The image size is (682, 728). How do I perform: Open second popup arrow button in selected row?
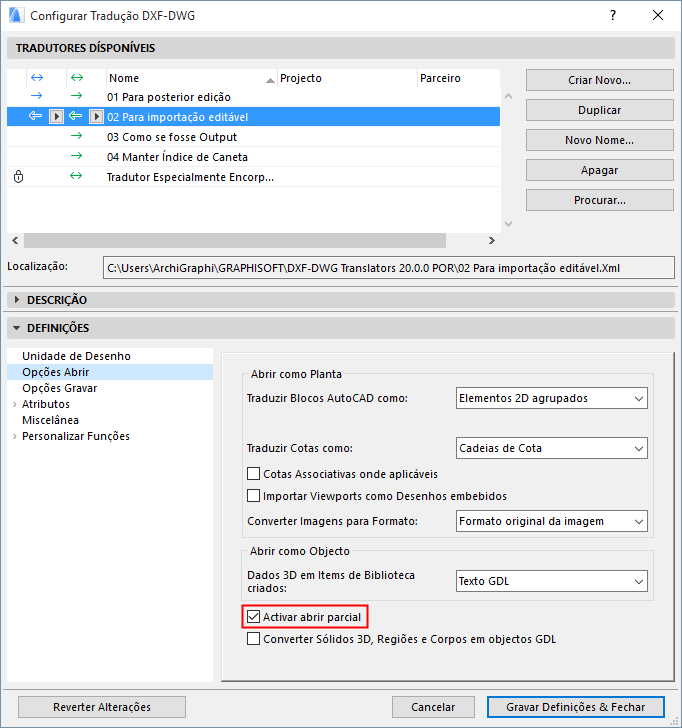pos(96,117)
